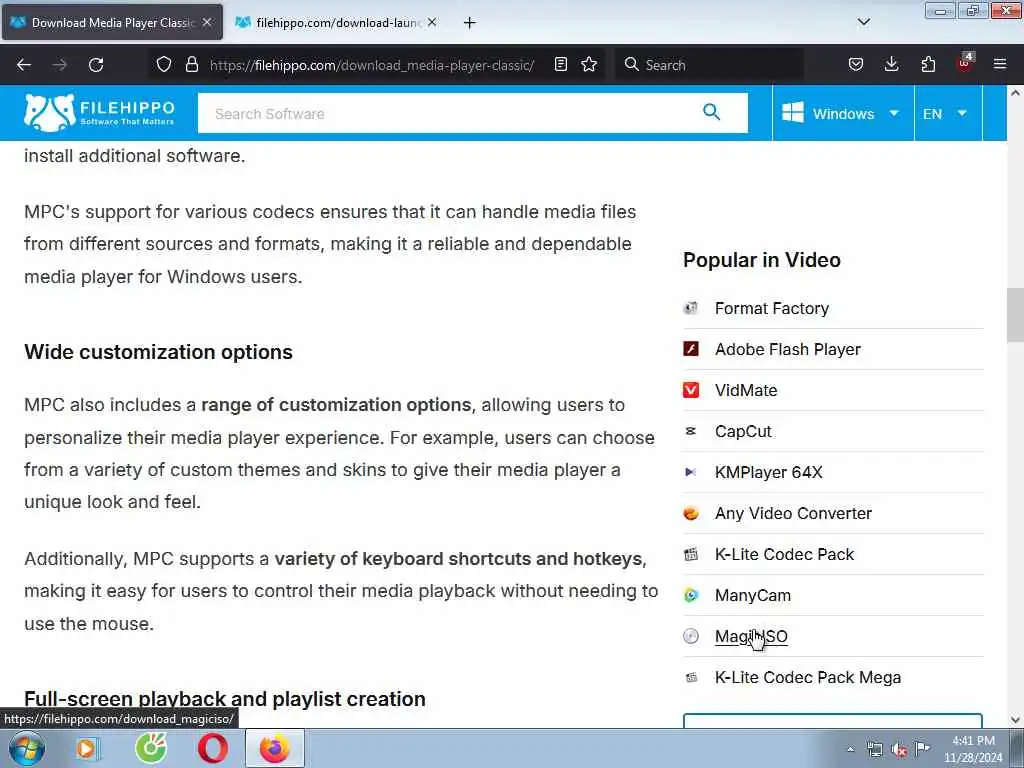Click scrollbar up arrow
Viewport: 1024px width, 768px height.
[1015, 93]
